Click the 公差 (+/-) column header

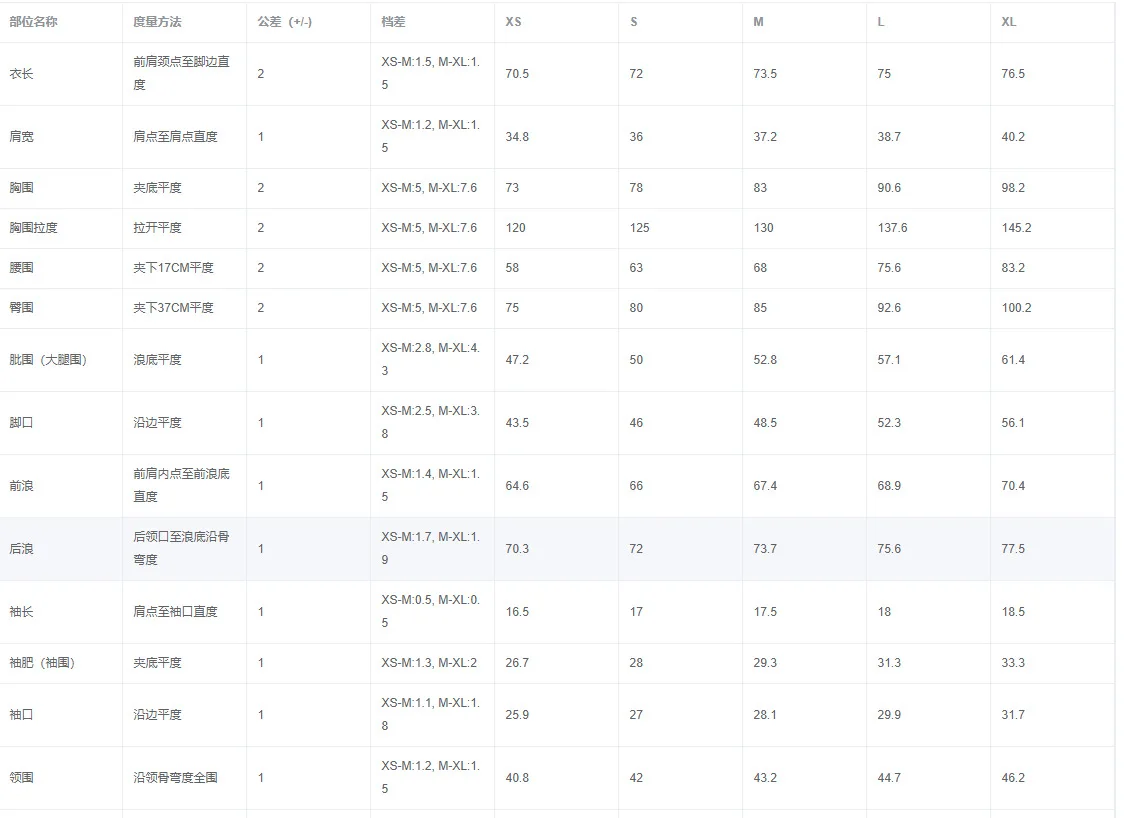[x=284, y=22]
